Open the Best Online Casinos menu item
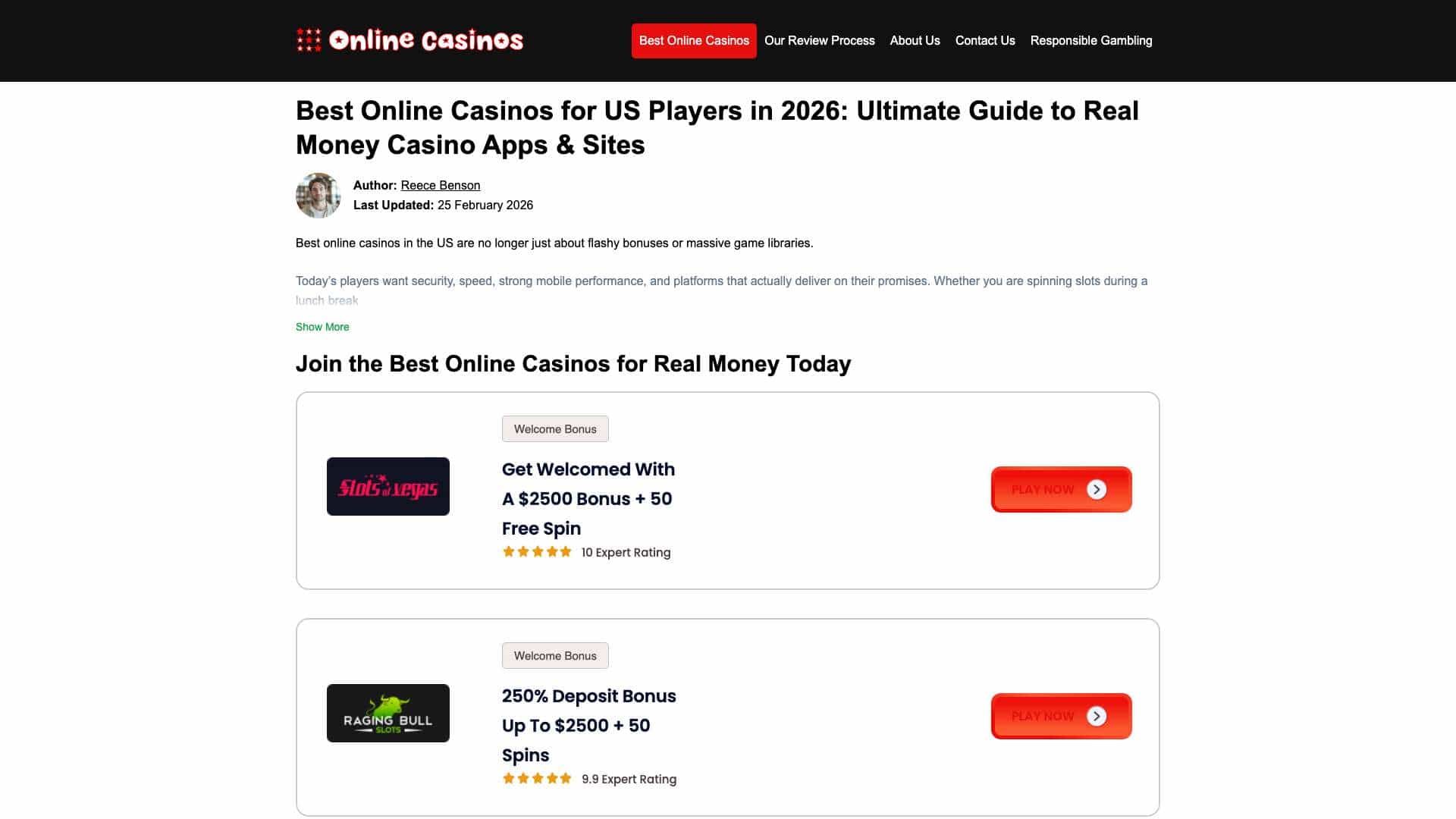This screenshot has height=819, width=1456. 693,40
